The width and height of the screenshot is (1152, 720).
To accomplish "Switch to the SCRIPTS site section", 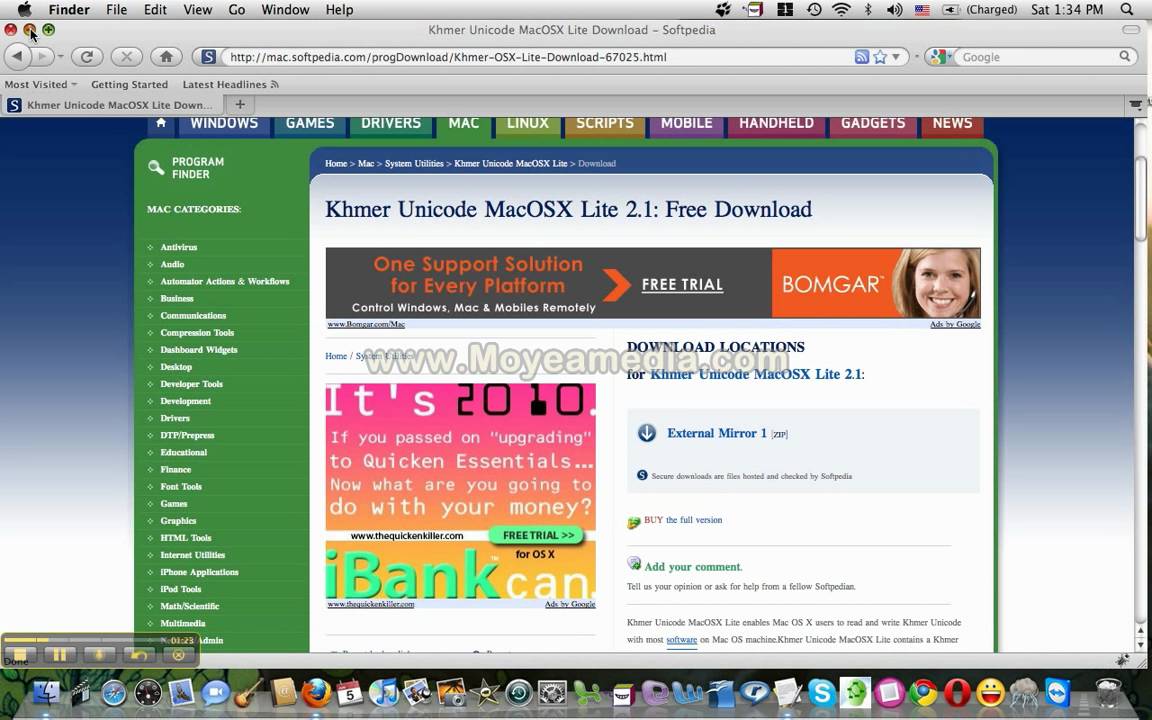I will (605, 123).
